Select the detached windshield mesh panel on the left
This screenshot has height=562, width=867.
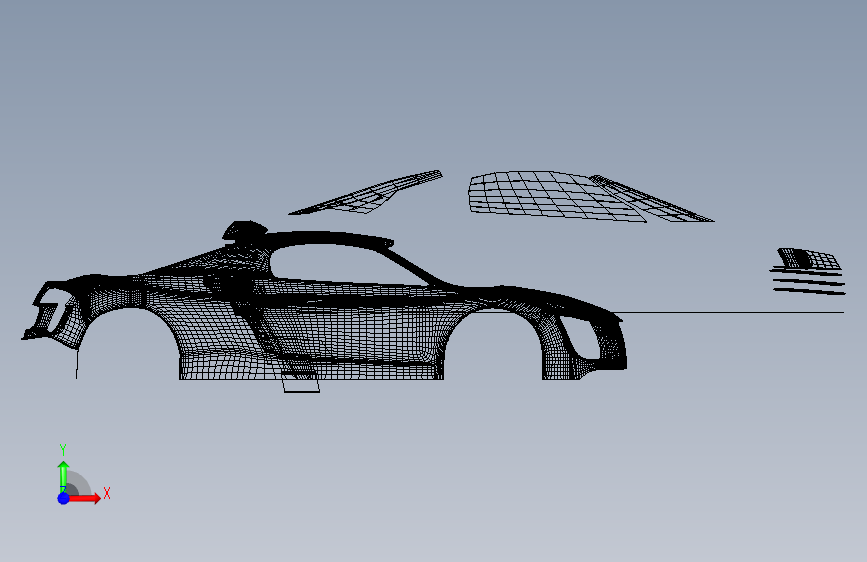(x=366, y=193)
